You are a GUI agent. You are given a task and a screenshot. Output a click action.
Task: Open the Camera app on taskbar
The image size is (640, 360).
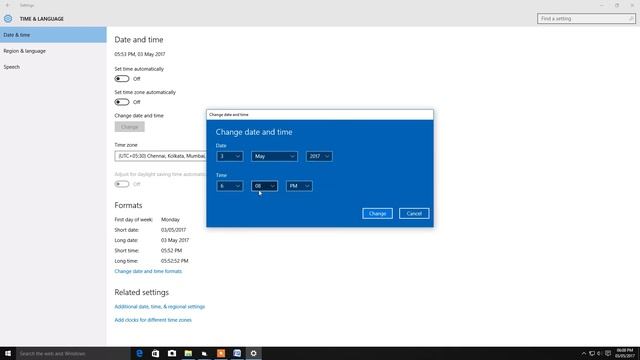click(172, 353)
